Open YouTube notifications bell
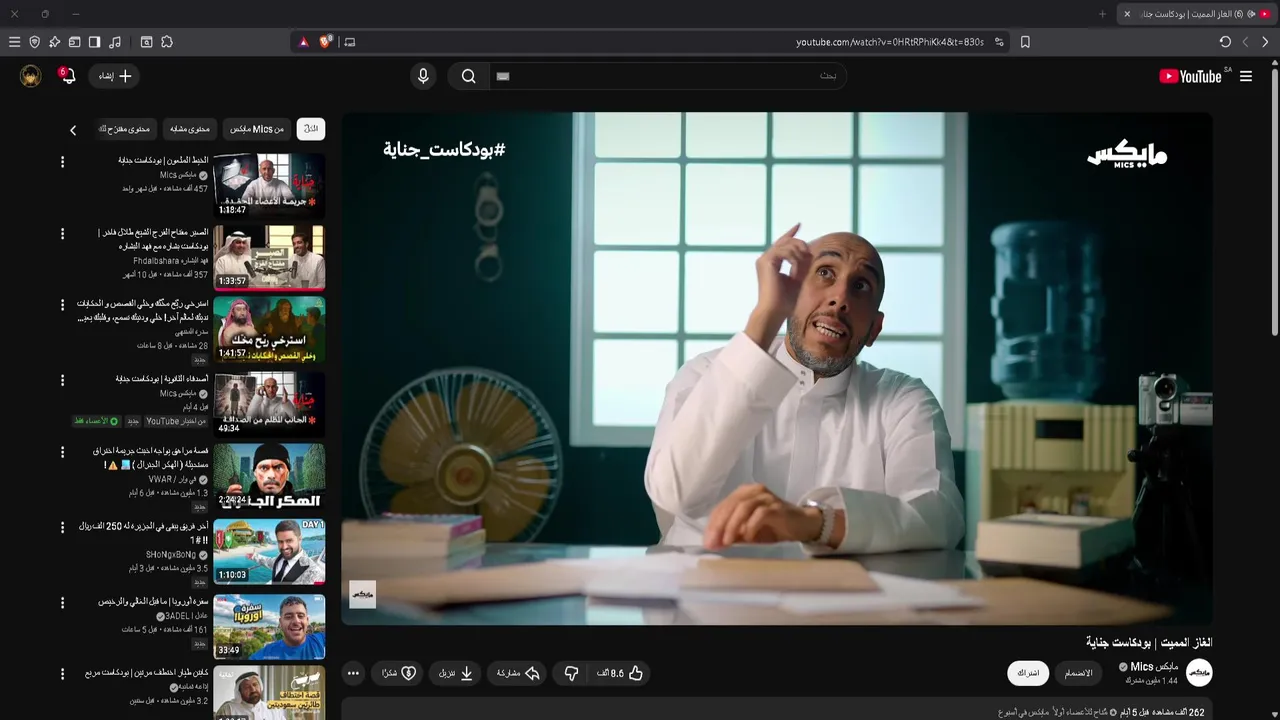Image resolution: width=1280 pixels, height=720 pixels. click(x=67, y=76)
